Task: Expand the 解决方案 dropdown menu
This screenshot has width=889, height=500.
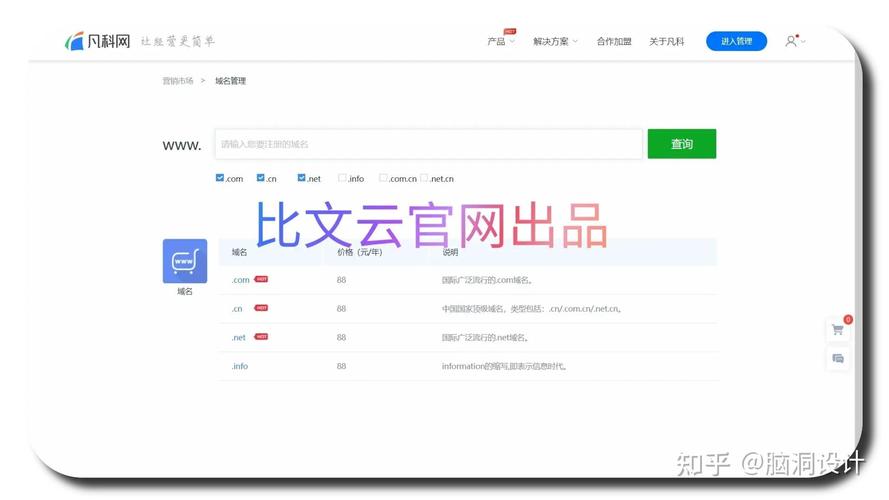Action: [555, 41]
